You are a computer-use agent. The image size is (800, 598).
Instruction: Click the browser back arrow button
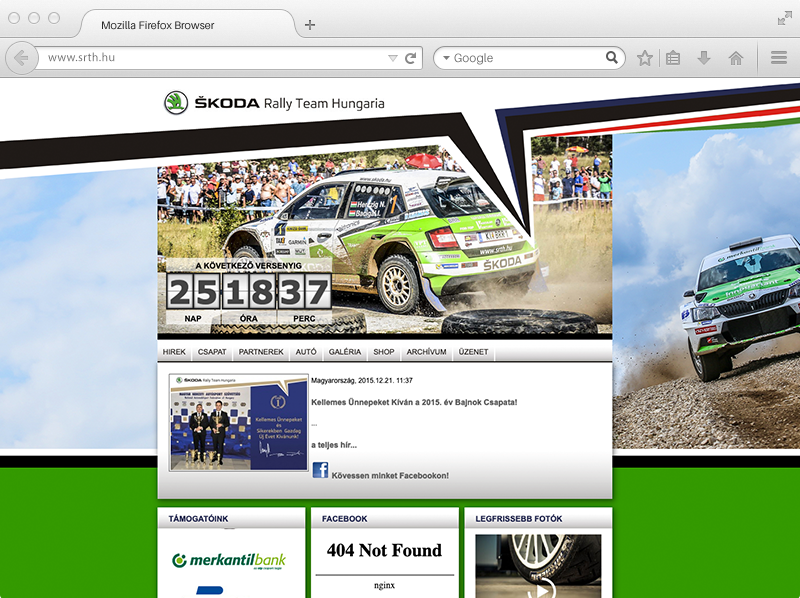tap(21, 58)
